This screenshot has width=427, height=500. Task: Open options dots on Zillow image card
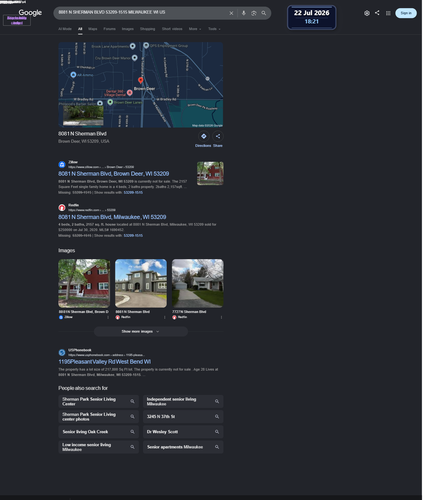pyautogui.click(x=108, y=317)
